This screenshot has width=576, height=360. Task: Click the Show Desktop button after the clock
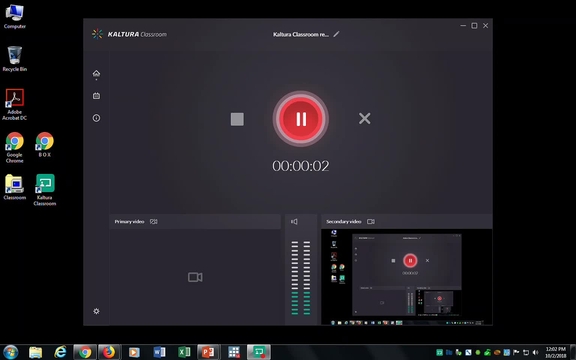[573, 352]
